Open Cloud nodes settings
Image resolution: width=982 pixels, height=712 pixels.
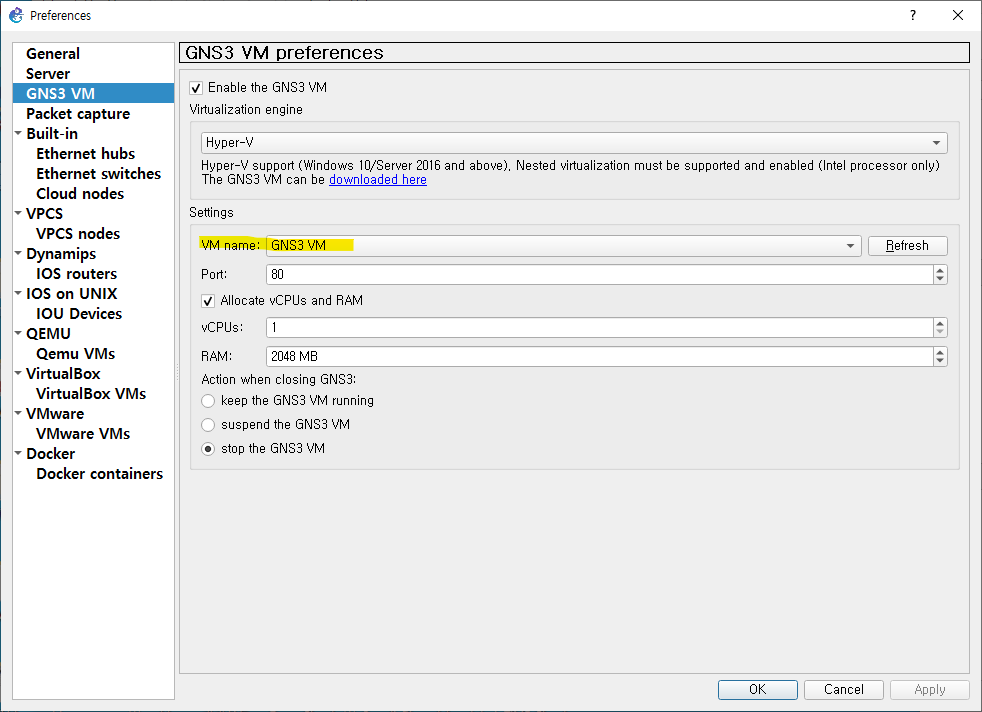point(80,194)
